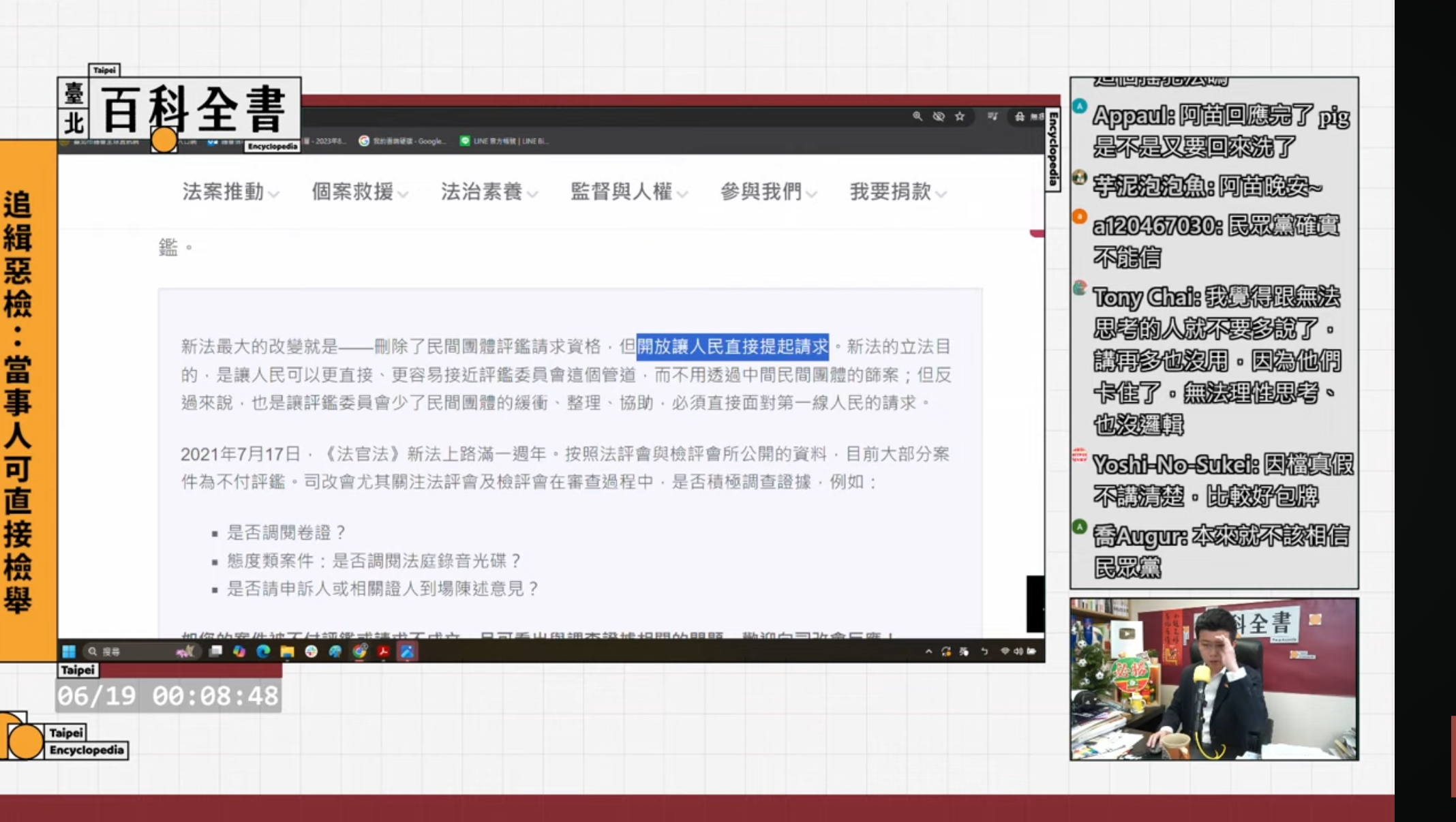Expand the 法治素養 menu

click(x=489, y=192)
